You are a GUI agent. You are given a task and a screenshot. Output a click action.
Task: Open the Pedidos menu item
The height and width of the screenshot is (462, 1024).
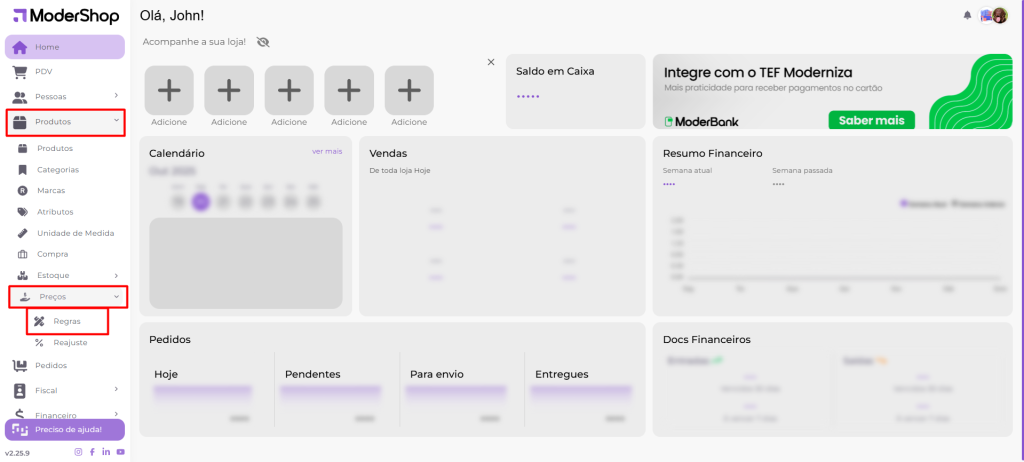(x=50, y=365)
